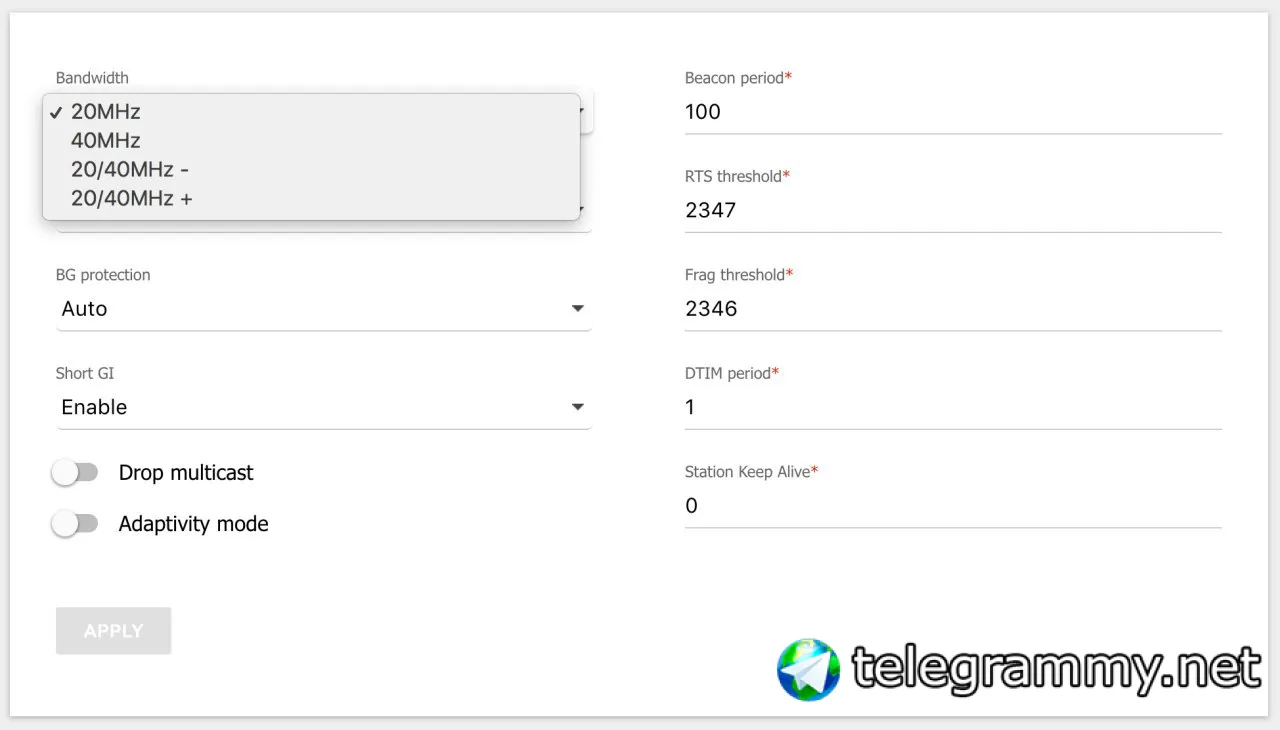
Task: Click the Short GI dropdown arrow
Action: coord(577,407)
